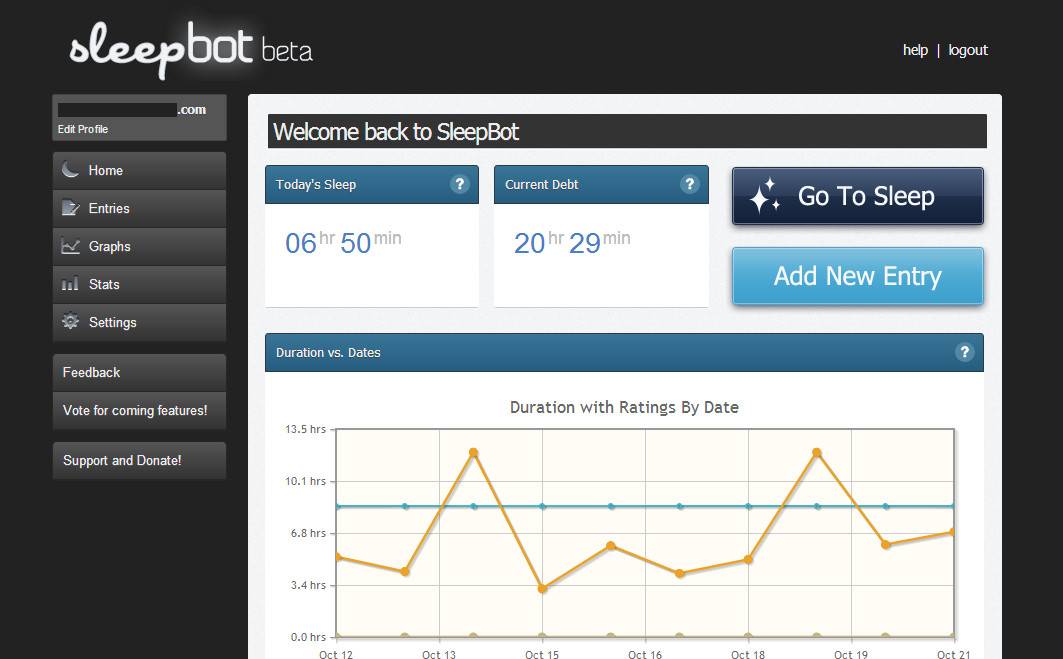Open the help tooltip for Today's Sleep
Viewport: 1063px width, 659px height.
[459, 184]
